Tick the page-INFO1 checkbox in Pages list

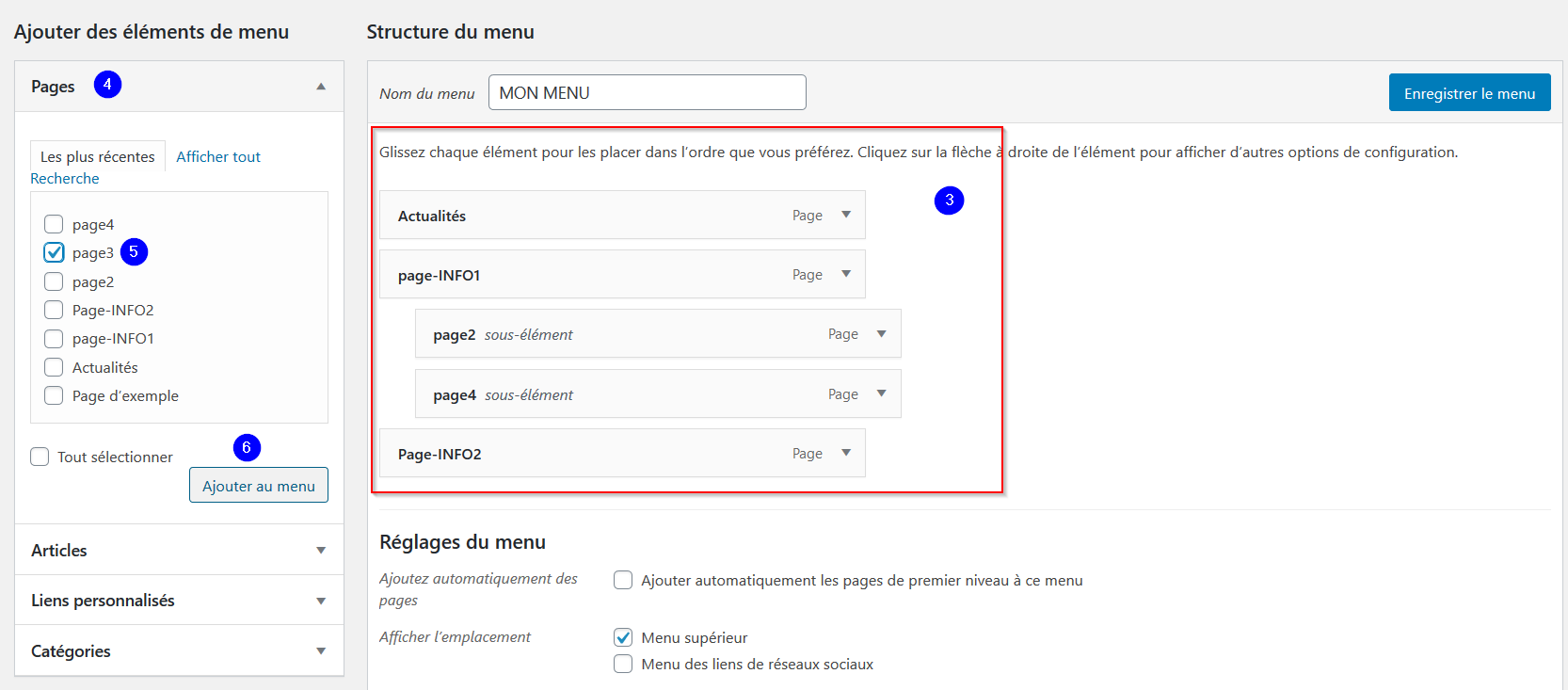point(54,338)
